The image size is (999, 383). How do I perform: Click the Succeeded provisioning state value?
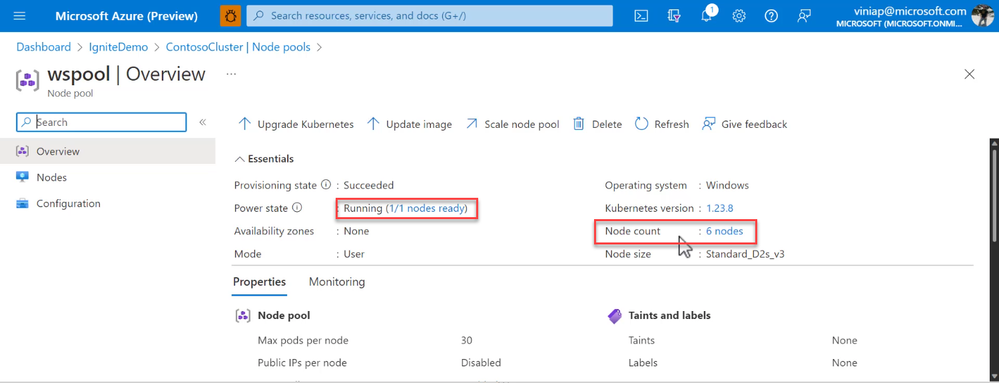coord(368,185)
